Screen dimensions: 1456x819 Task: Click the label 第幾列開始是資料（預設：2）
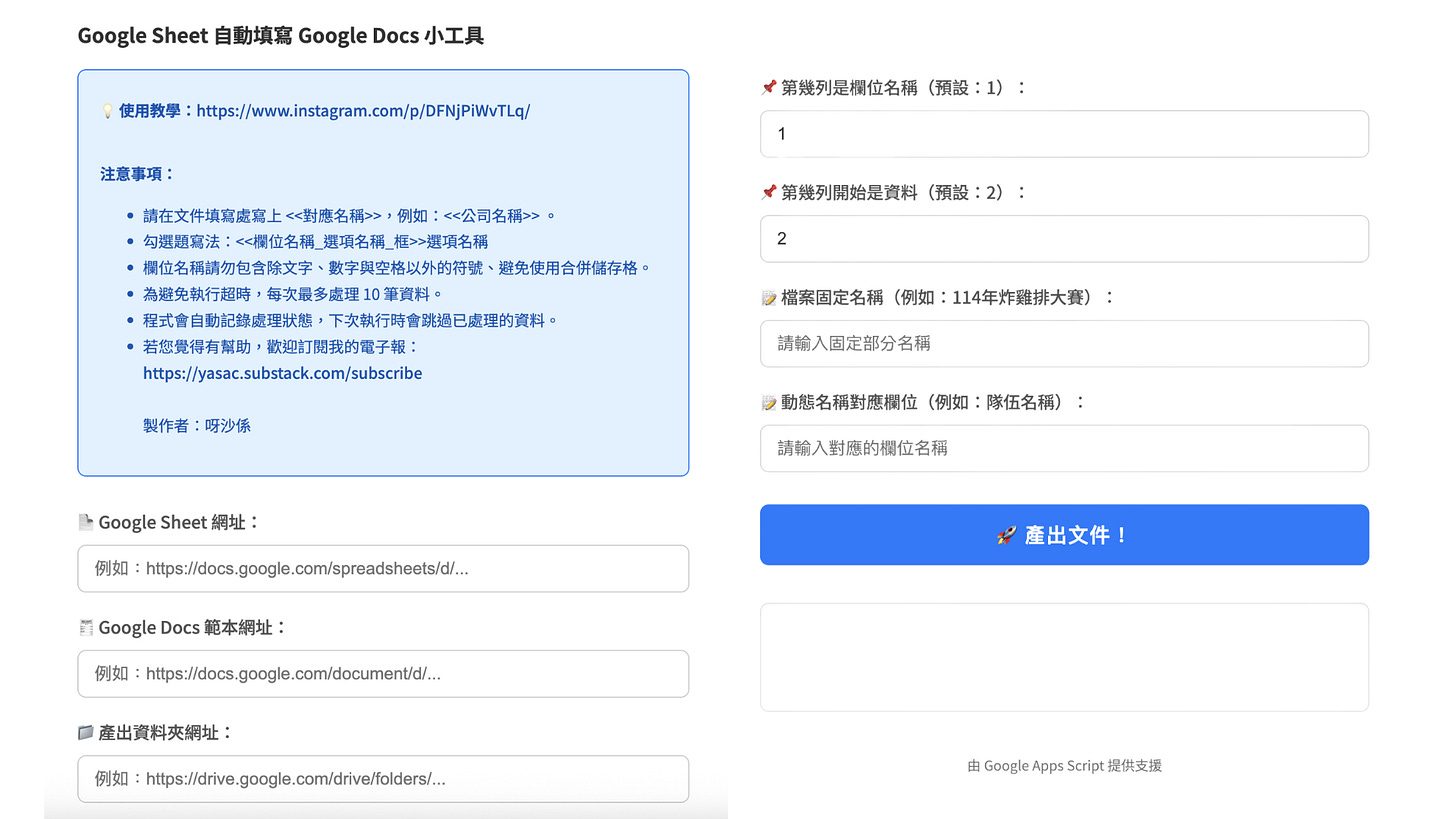pyautogui.click(x=904, y=193)
